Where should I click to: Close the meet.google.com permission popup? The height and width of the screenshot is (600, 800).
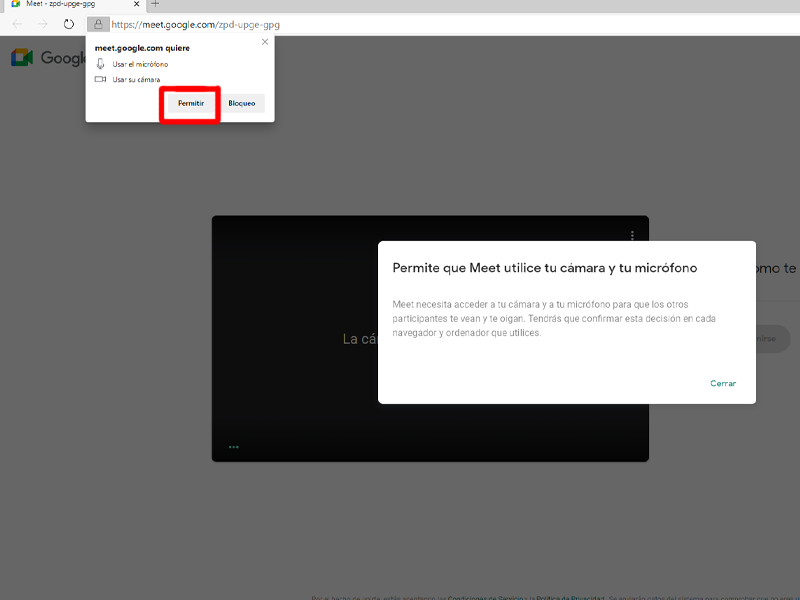(265, 42)
